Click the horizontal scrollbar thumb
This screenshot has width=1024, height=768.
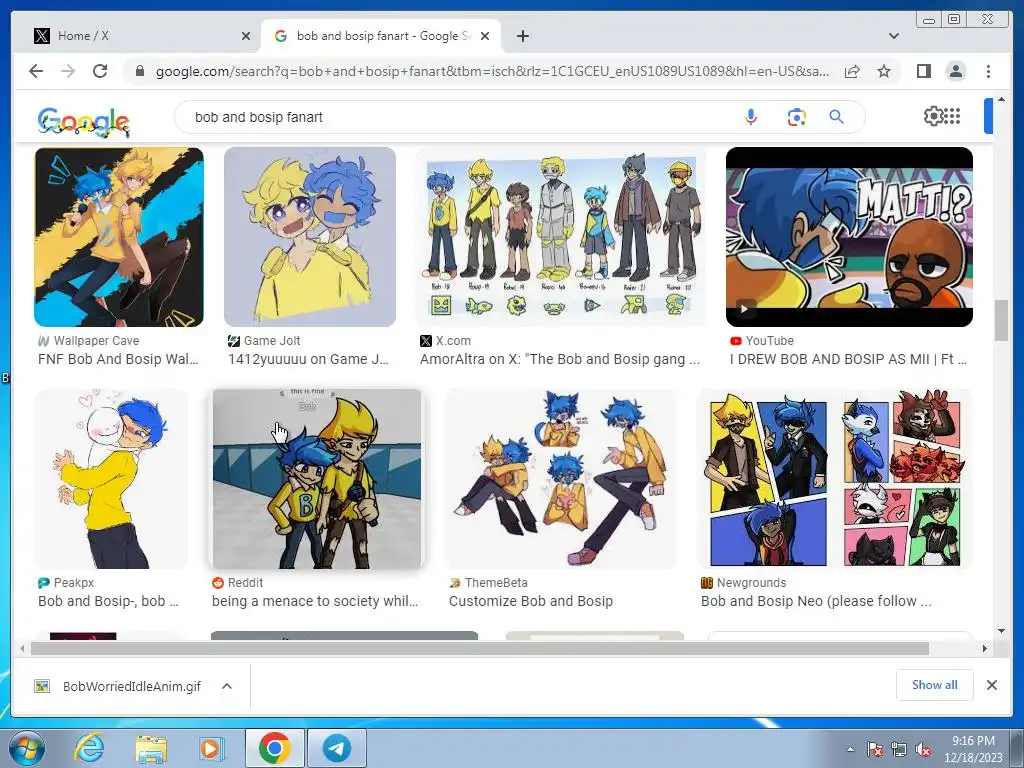pos(479,648)
